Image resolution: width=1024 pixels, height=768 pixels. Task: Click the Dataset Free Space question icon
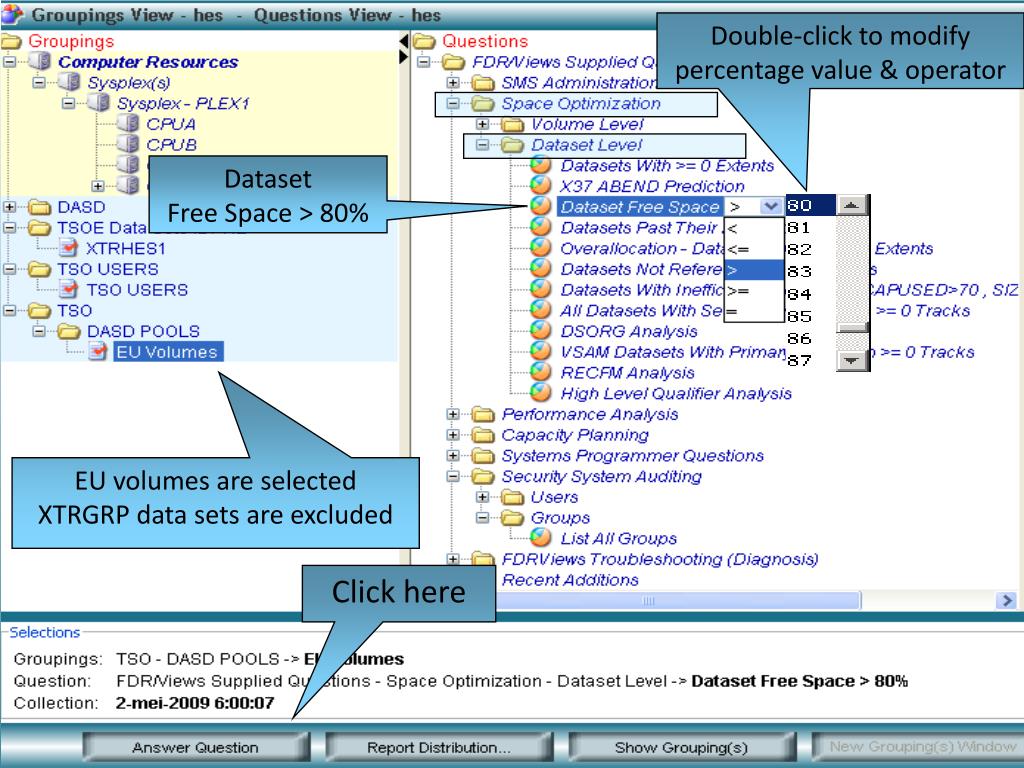(x=541, y=206)
